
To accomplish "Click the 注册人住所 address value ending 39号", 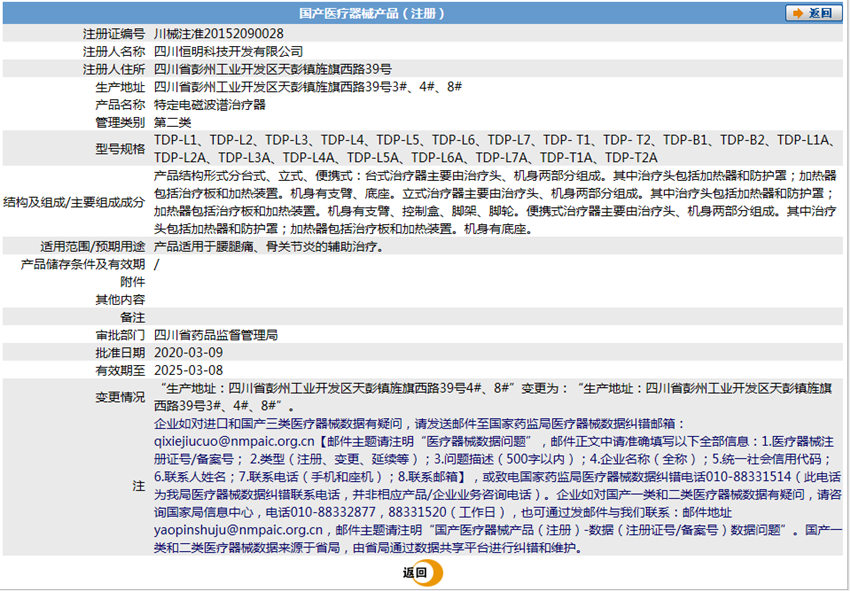I will click(x=273, y=69).
